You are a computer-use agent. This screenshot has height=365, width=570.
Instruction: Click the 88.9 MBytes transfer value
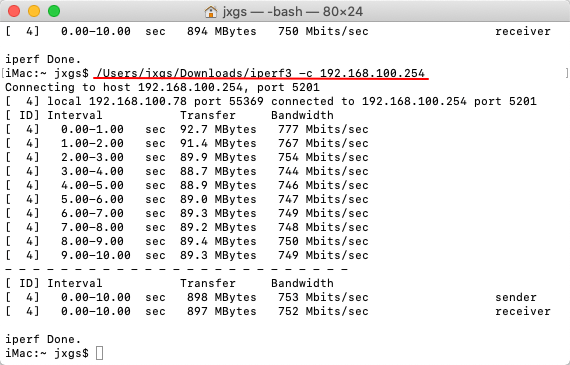pos(218,185)
